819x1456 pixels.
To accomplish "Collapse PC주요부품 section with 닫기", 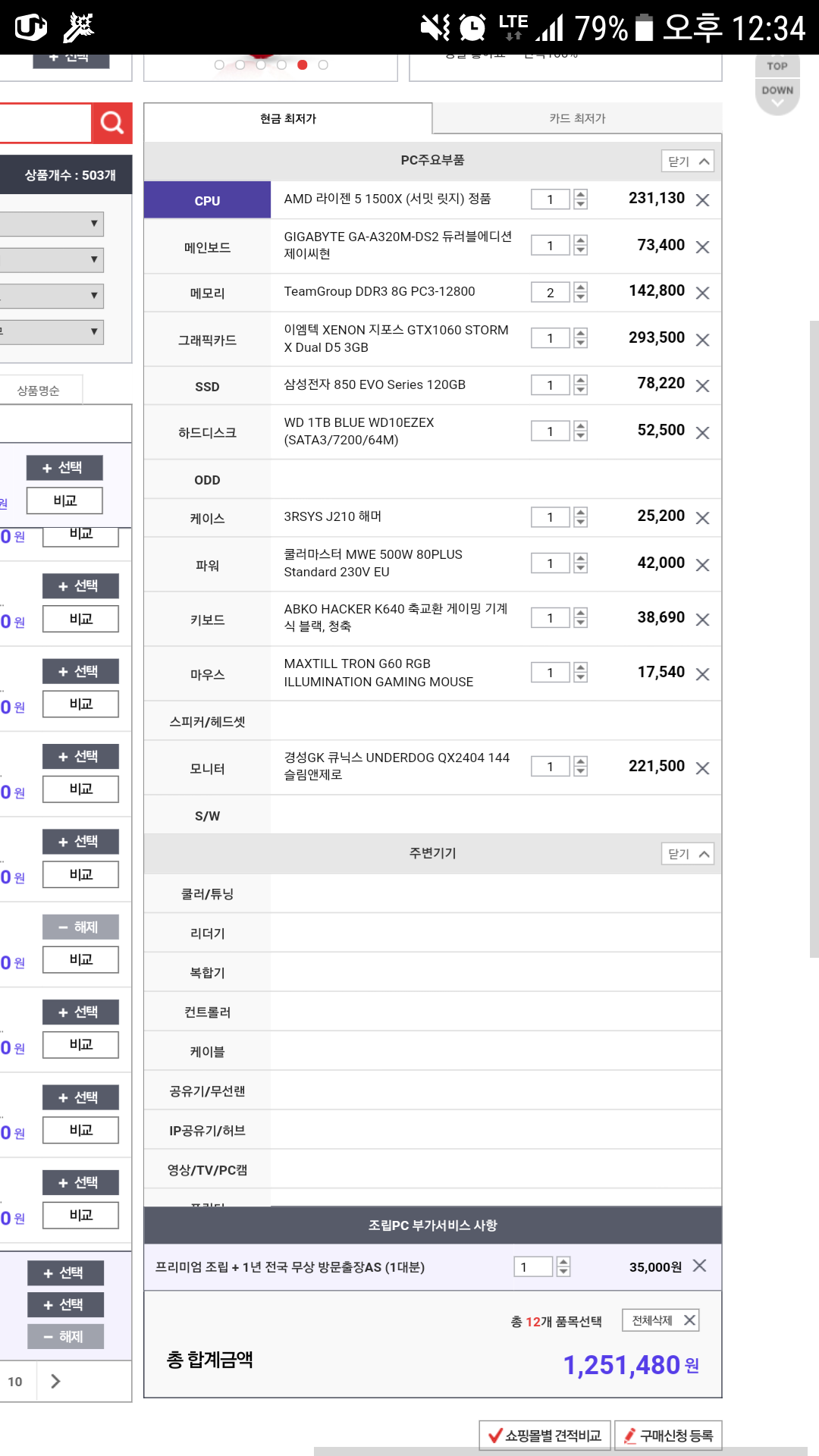I will click(x=687, y=162).
